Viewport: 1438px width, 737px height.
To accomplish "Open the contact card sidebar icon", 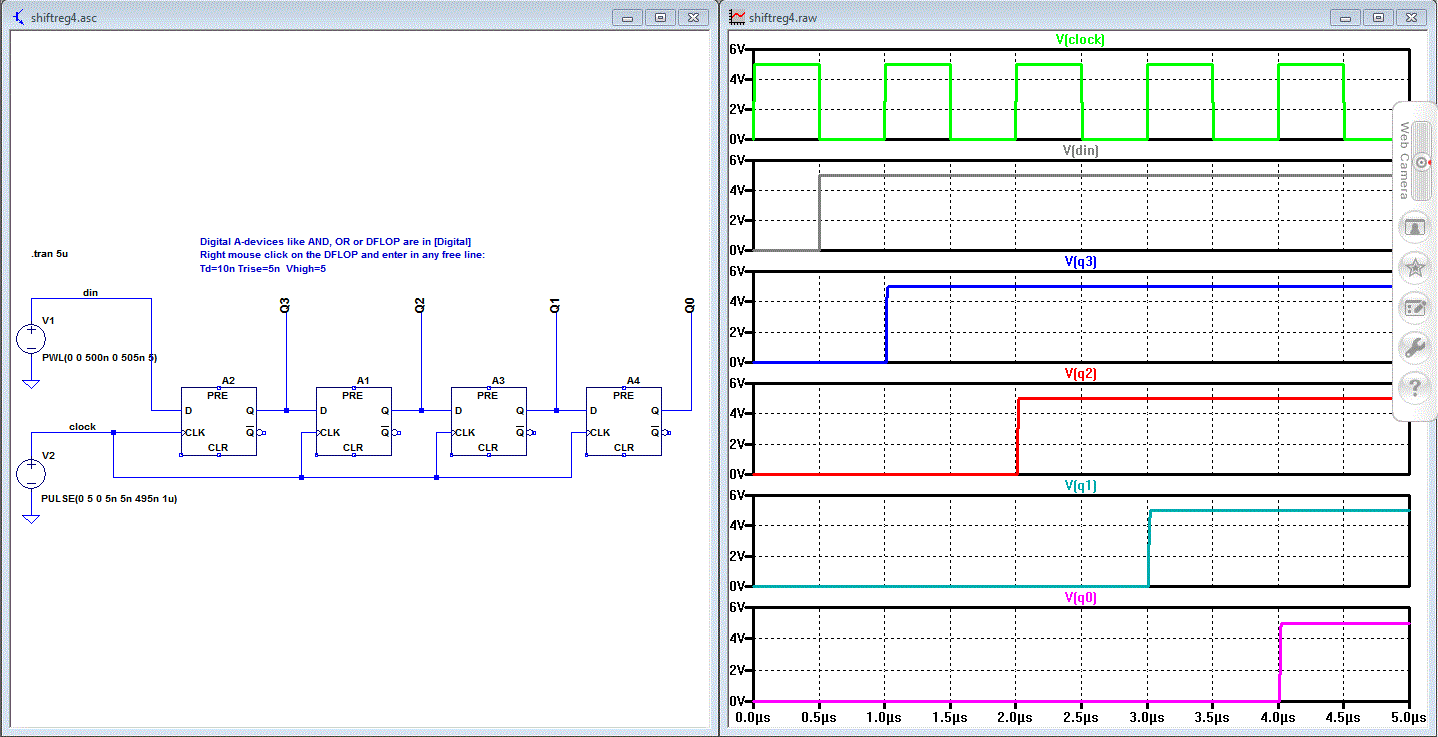I will (1414, 226).
